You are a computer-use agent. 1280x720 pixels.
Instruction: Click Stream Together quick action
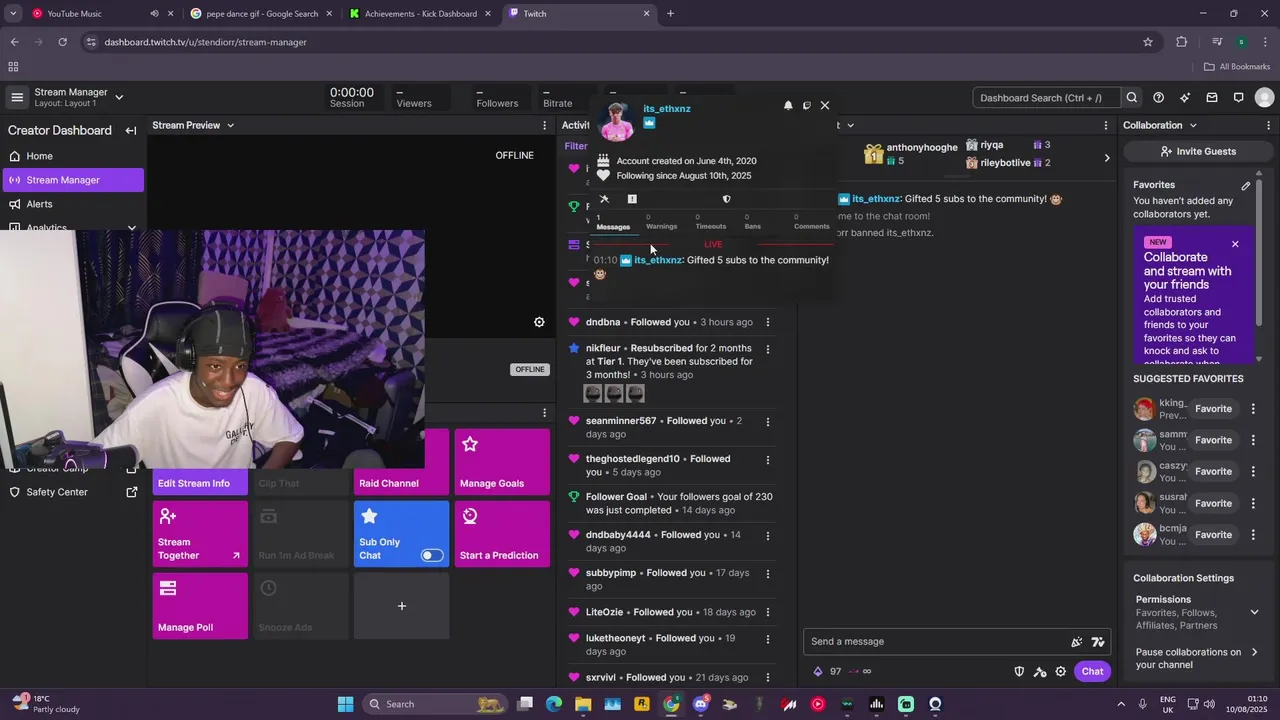(x=200, y=534)
